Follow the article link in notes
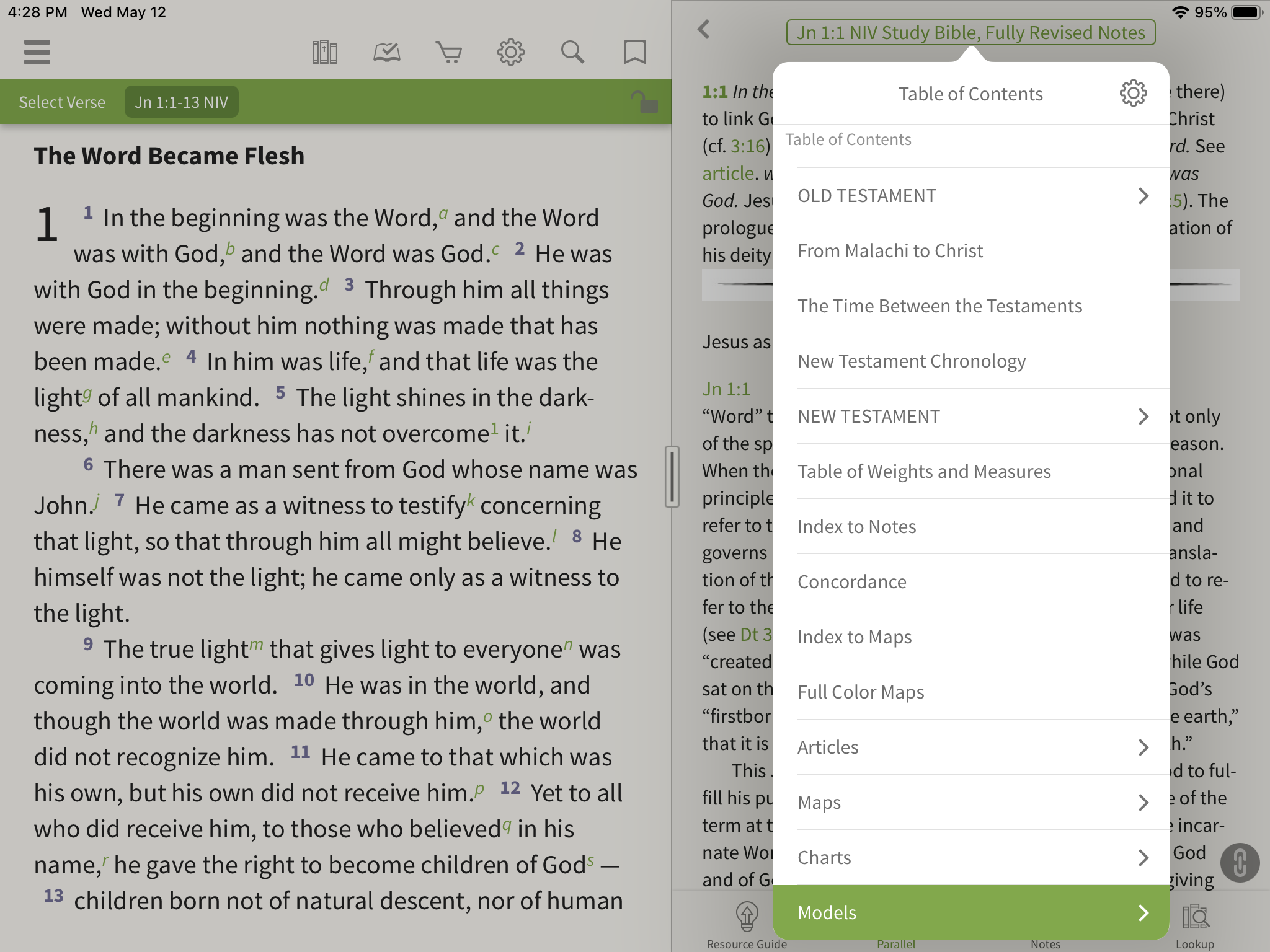The image size is (1270, 952). (x=728, y=174)
